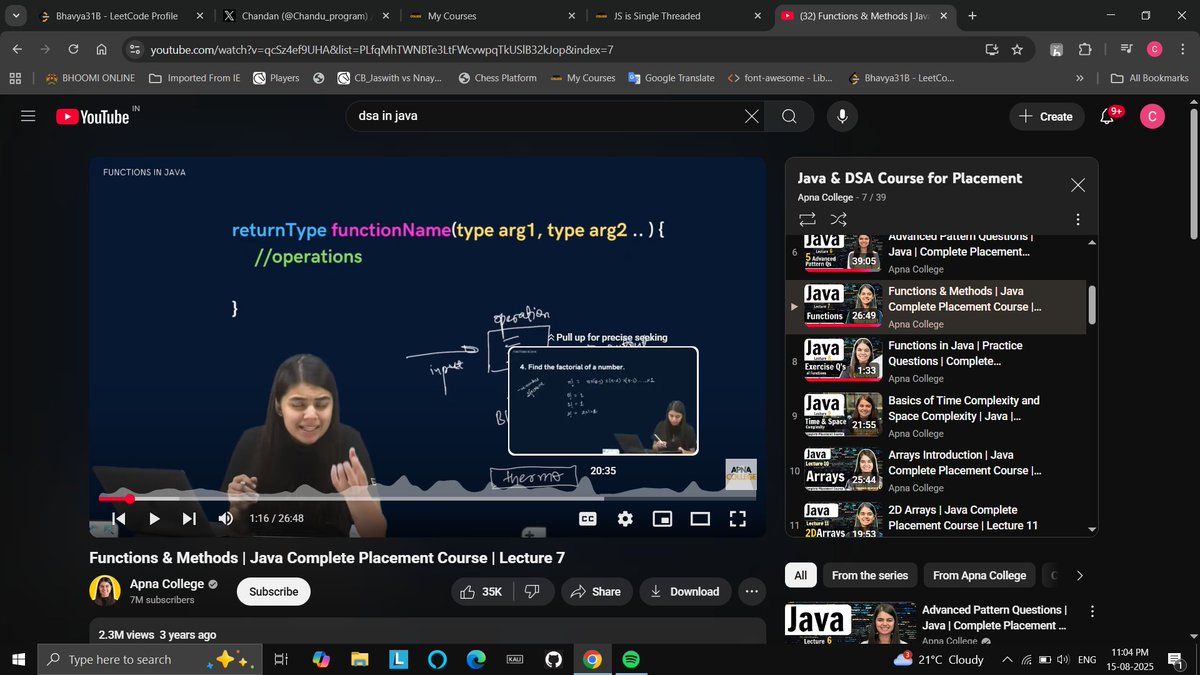Toggle playlist shuffle icon

tap(838, 219)
